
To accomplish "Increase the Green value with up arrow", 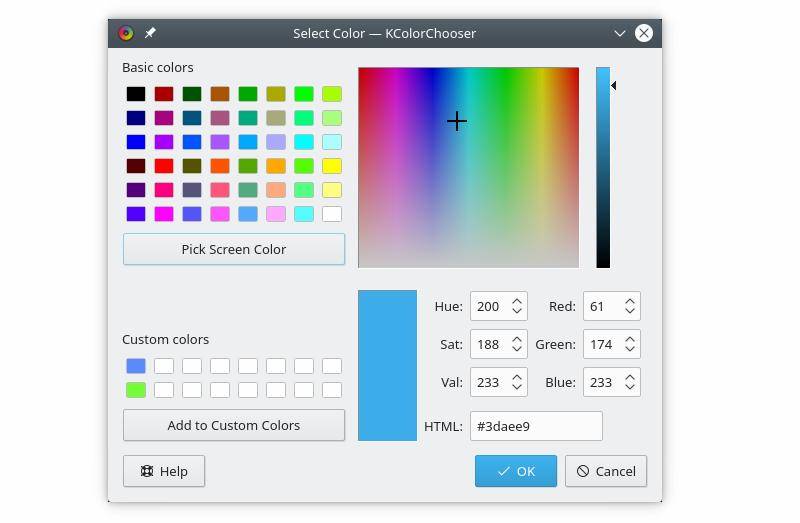I will pyautogui.click(x=630, y=340).
